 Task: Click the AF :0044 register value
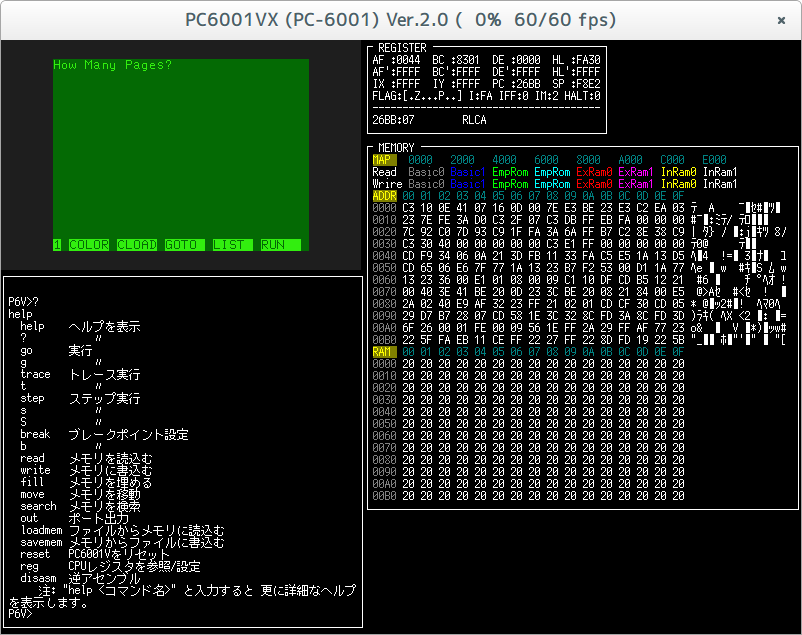[396, 60]
